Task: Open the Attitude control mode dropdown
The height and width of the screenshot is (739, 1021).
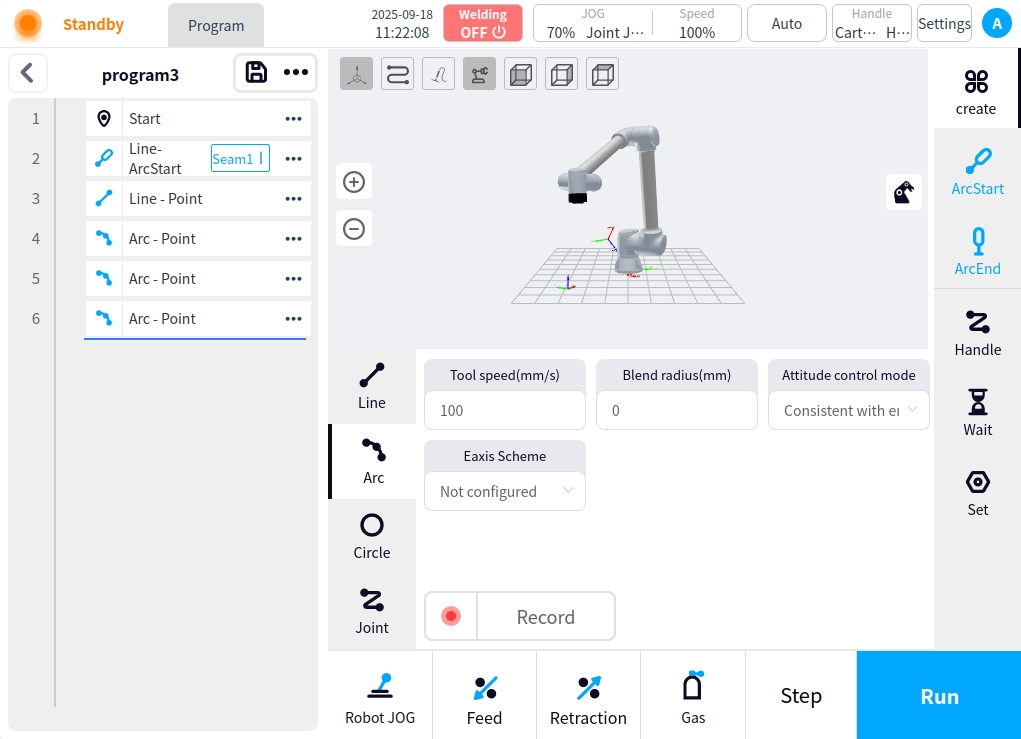Action: (848, 410)
